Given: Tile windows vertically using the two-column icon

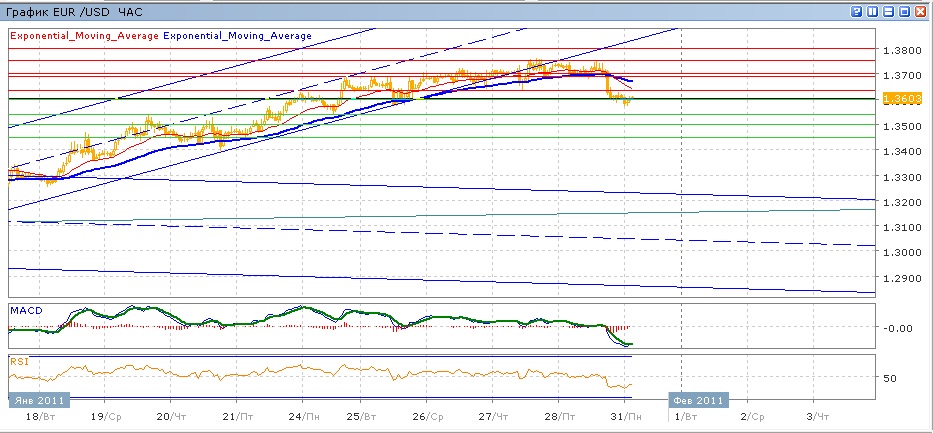Looking at the screenshot, I should pos(873,11).
